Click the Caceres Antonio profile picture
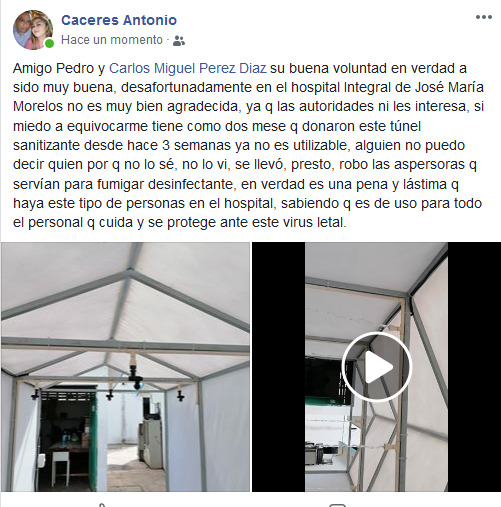Viewport: 501px width, 507px height. [x=33, y=30]
